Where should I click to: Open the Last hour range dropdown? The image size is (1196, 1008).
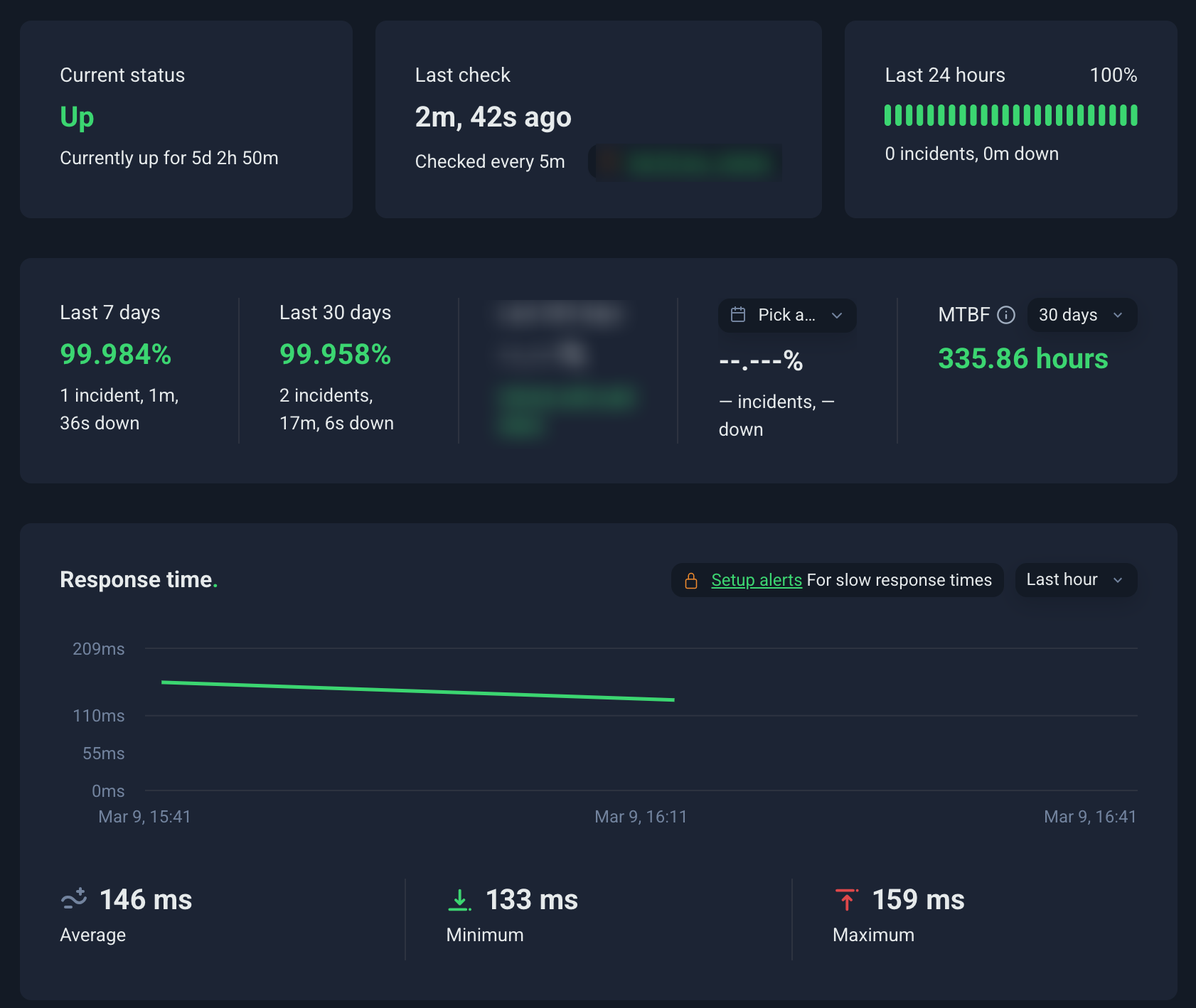click(1075, 580)
